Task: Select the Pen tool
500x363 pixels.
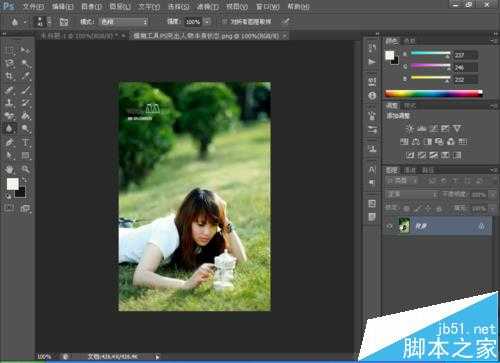Action: (x=9, y=143)
